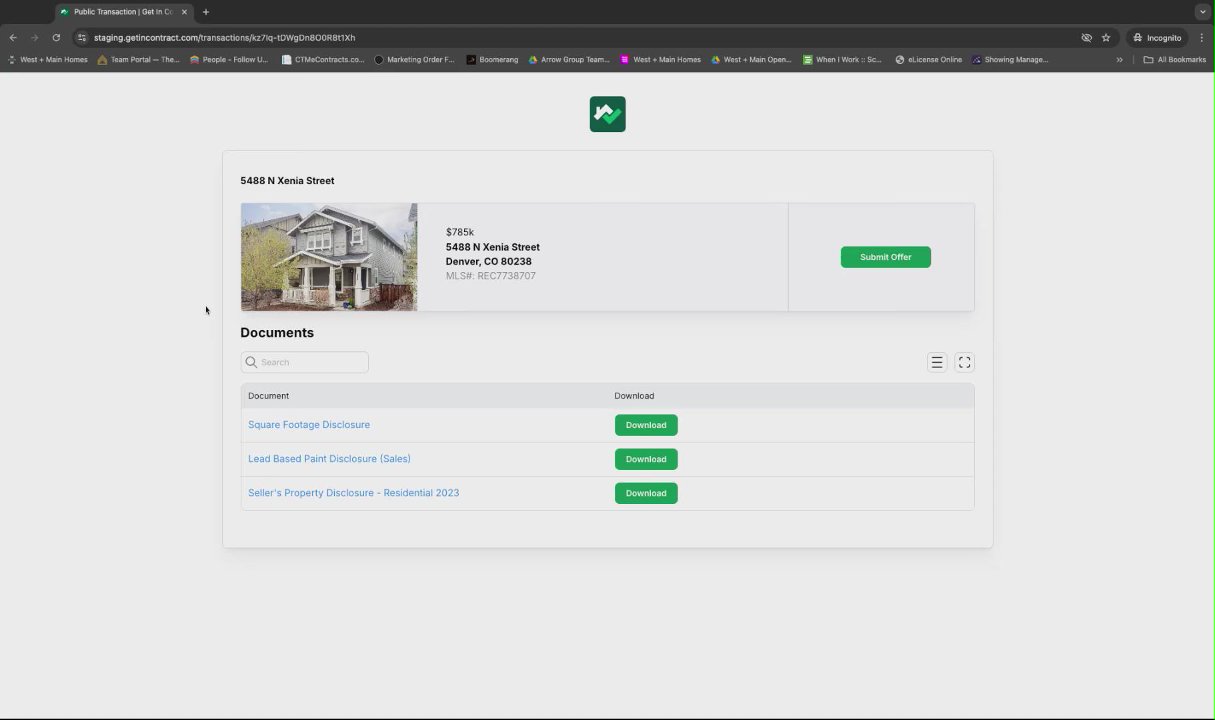The width and height of the screenshot is (1215, 720).
Task: Click the Incognito profile button
Action: pos(1157,38)
